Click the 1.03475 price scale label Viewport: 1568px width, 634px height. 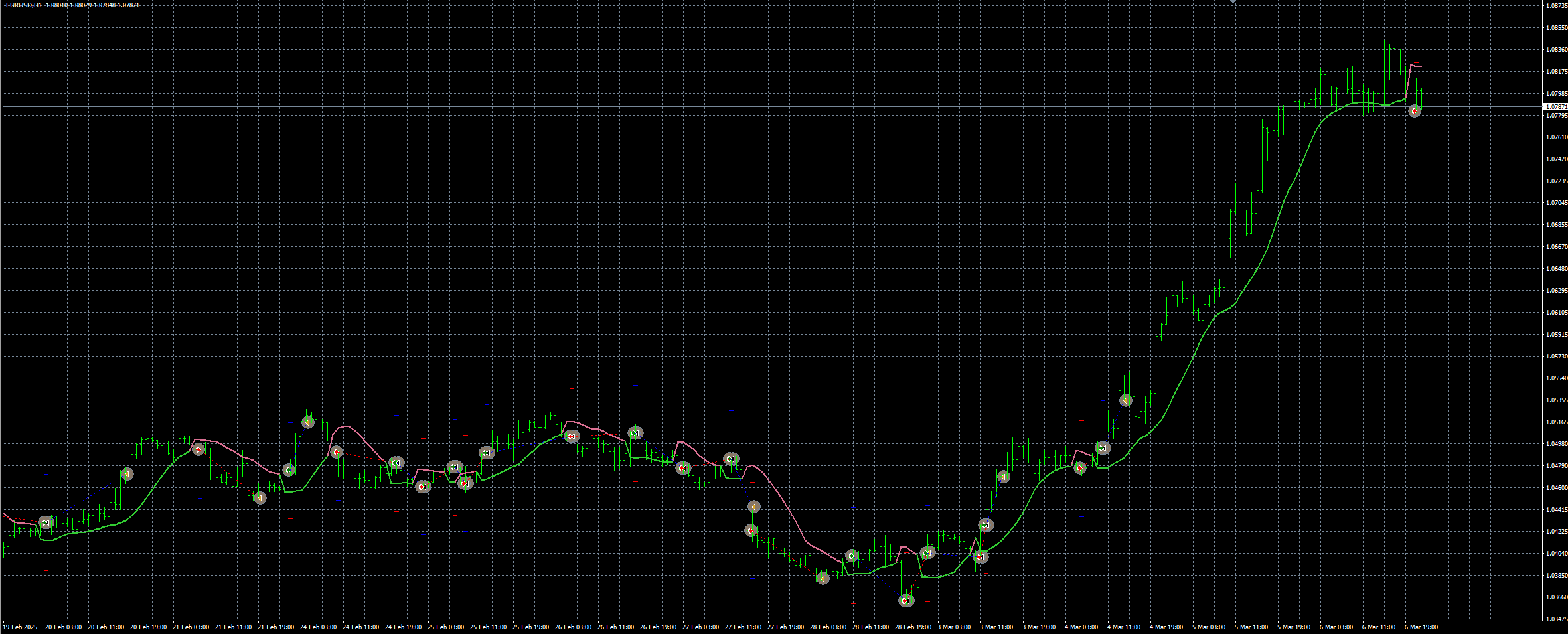tap(1557, 619)
